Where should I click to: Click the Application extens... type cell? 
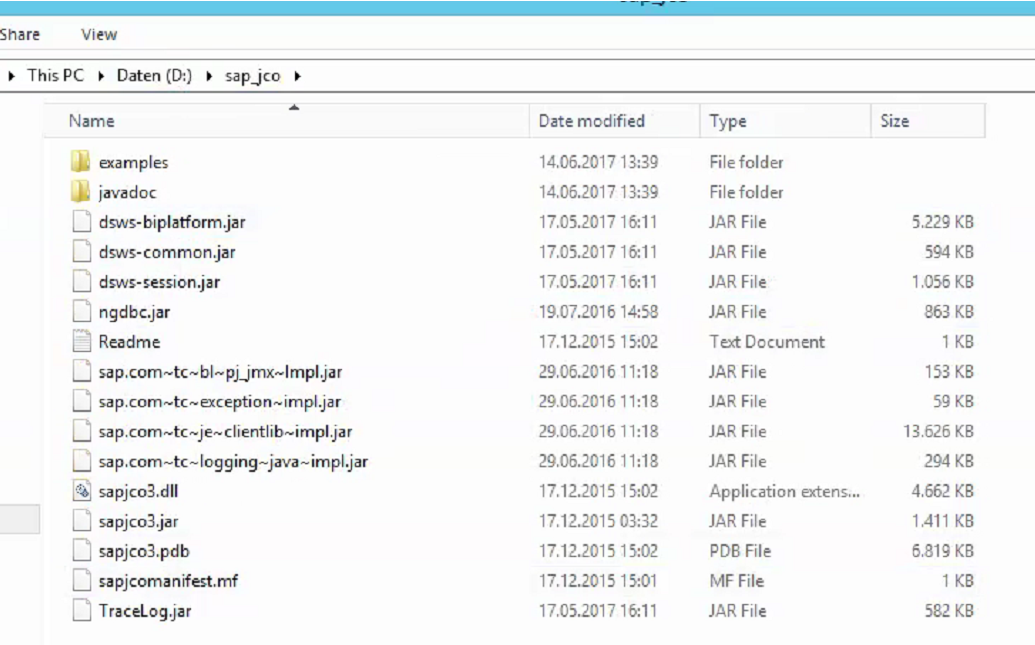pos(784,491)
